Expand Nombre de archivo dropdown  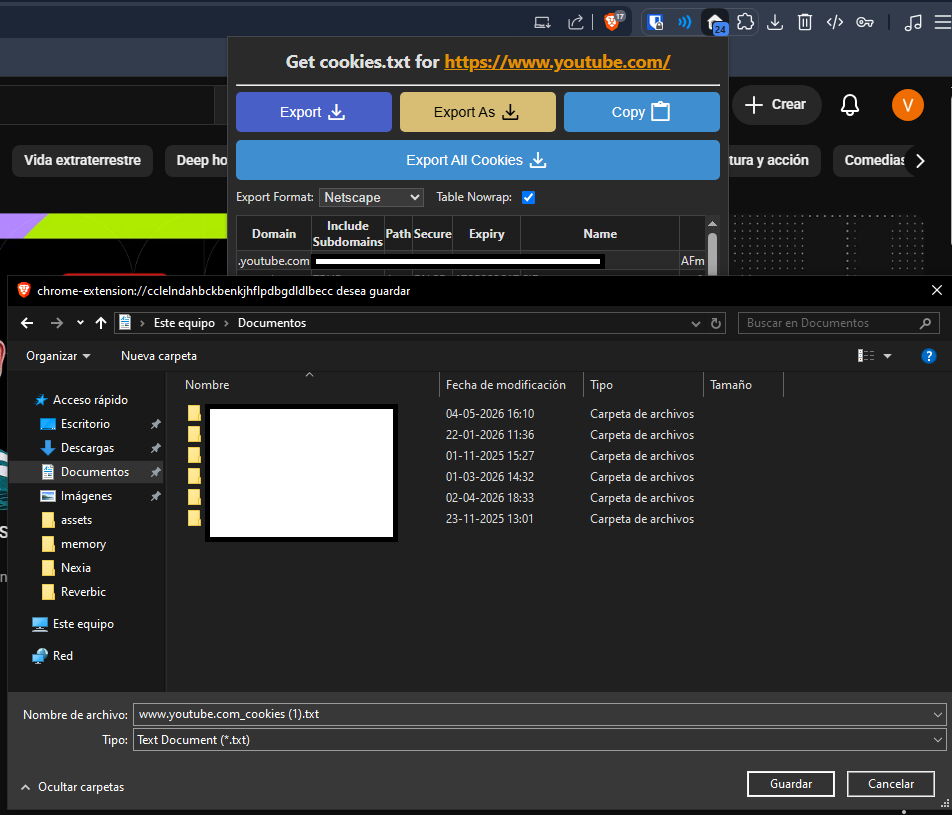[x=938, y=715]
